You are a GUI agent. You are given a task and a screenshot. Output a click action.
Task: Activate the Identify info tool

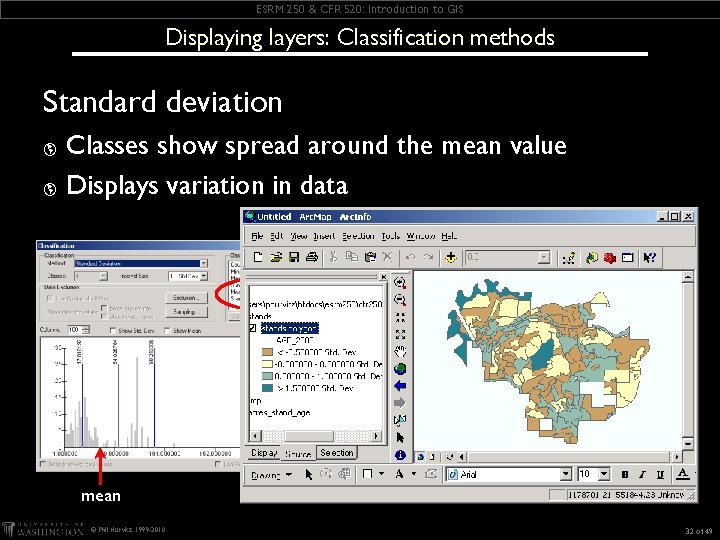click(x=400, y=455)
